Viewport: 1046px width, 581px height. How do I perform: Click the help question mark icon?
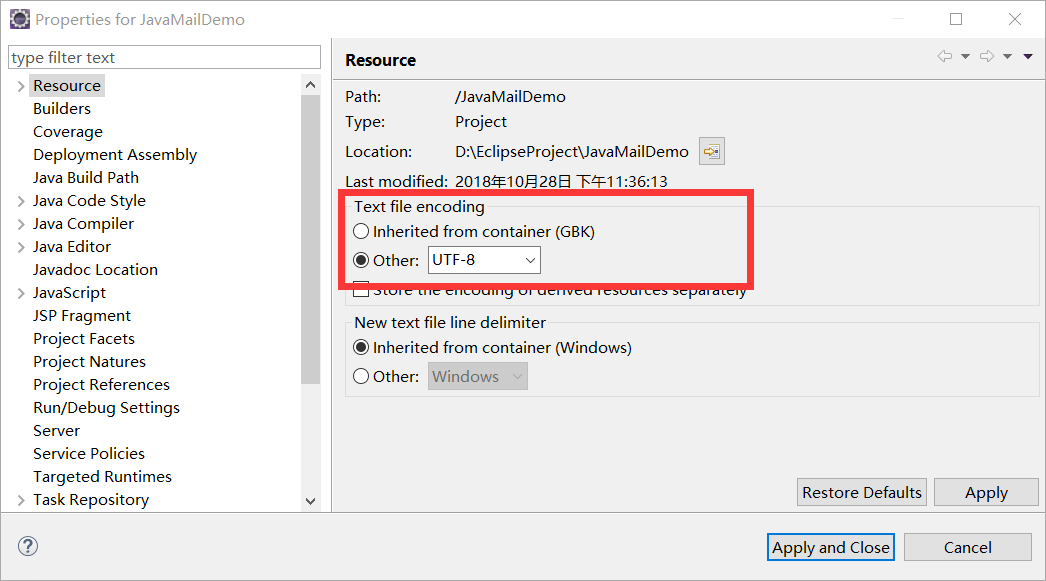pyautogui.click(x=28, y=546)
